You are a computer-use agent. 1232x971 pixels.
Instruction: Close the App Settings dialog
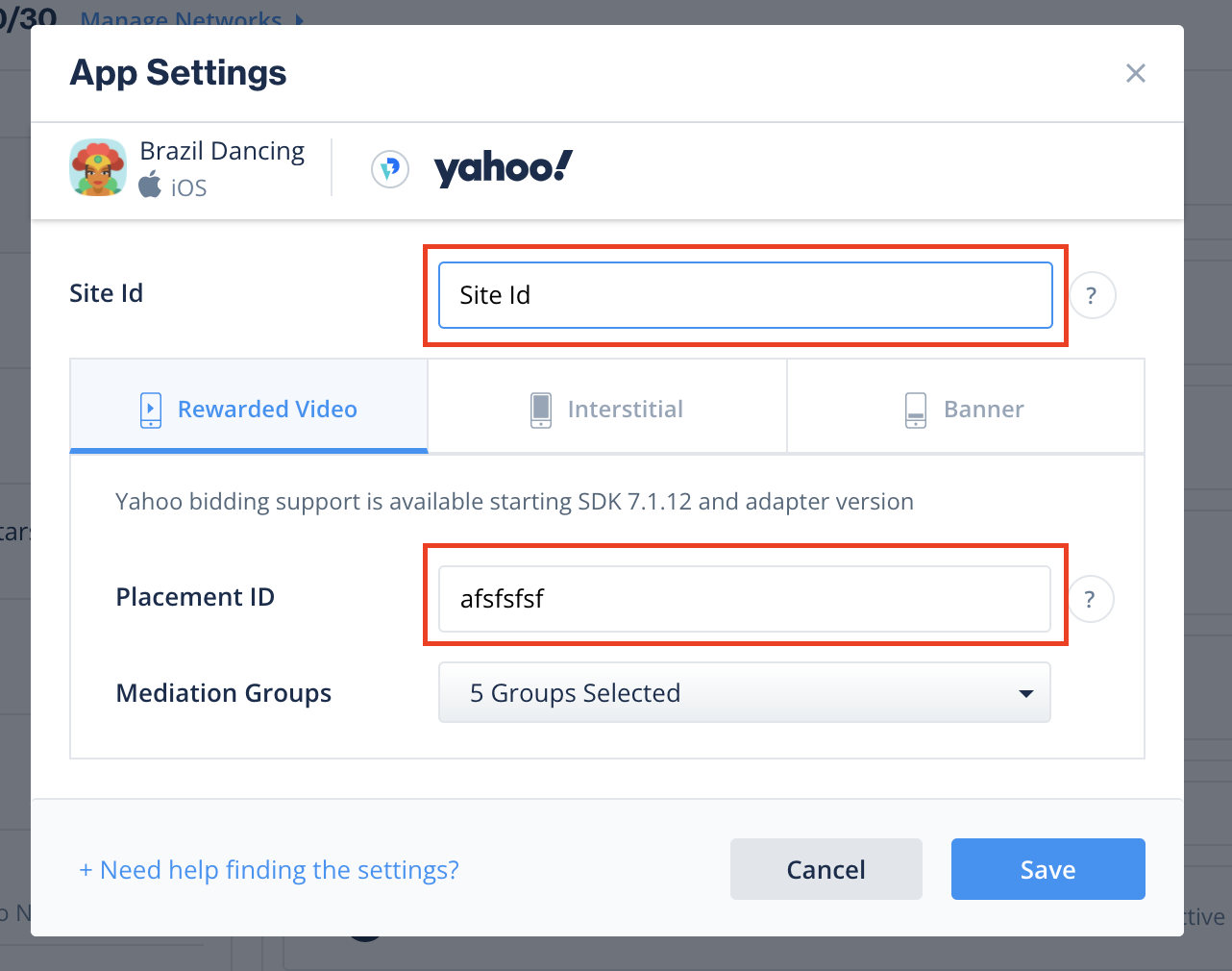1135,73
